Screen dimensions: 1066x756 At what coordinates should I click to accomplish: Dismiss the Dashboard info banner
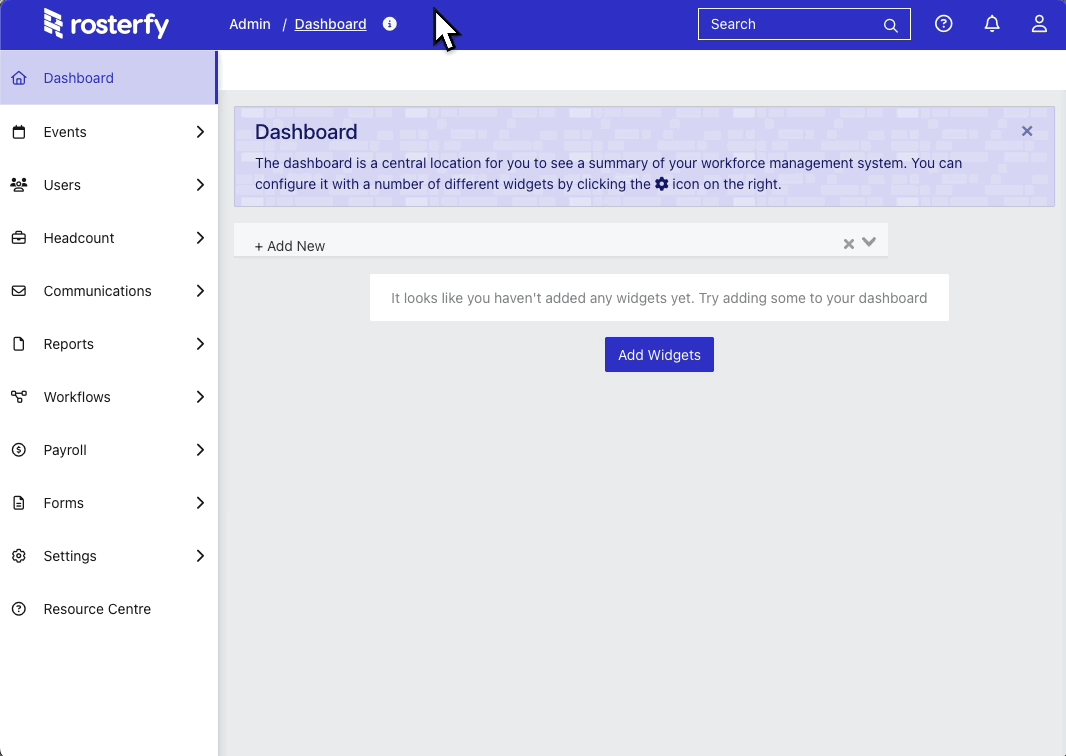tap(1027, 131)
